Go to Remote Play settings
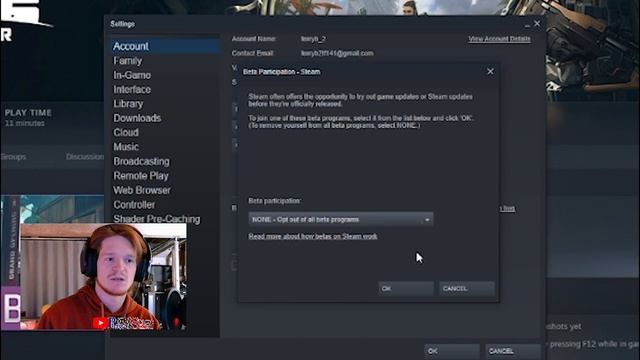 pos(141,176)
